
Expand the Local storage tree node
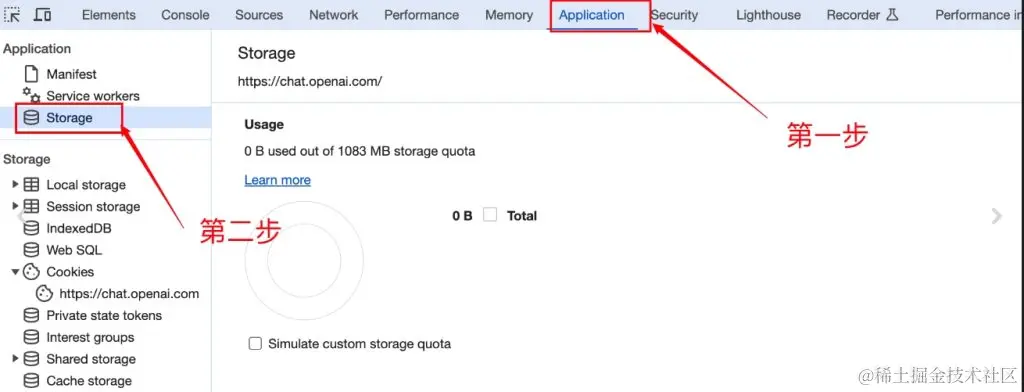[x=16, y=184]
